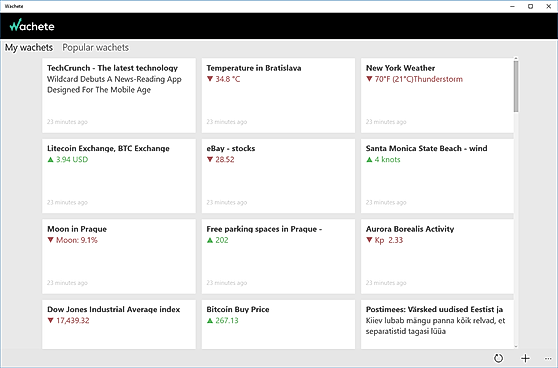Image resolution: width=558 pixels, height=368 pixels.
Task: Open the New York Weather tile
Action: point(437,95)
